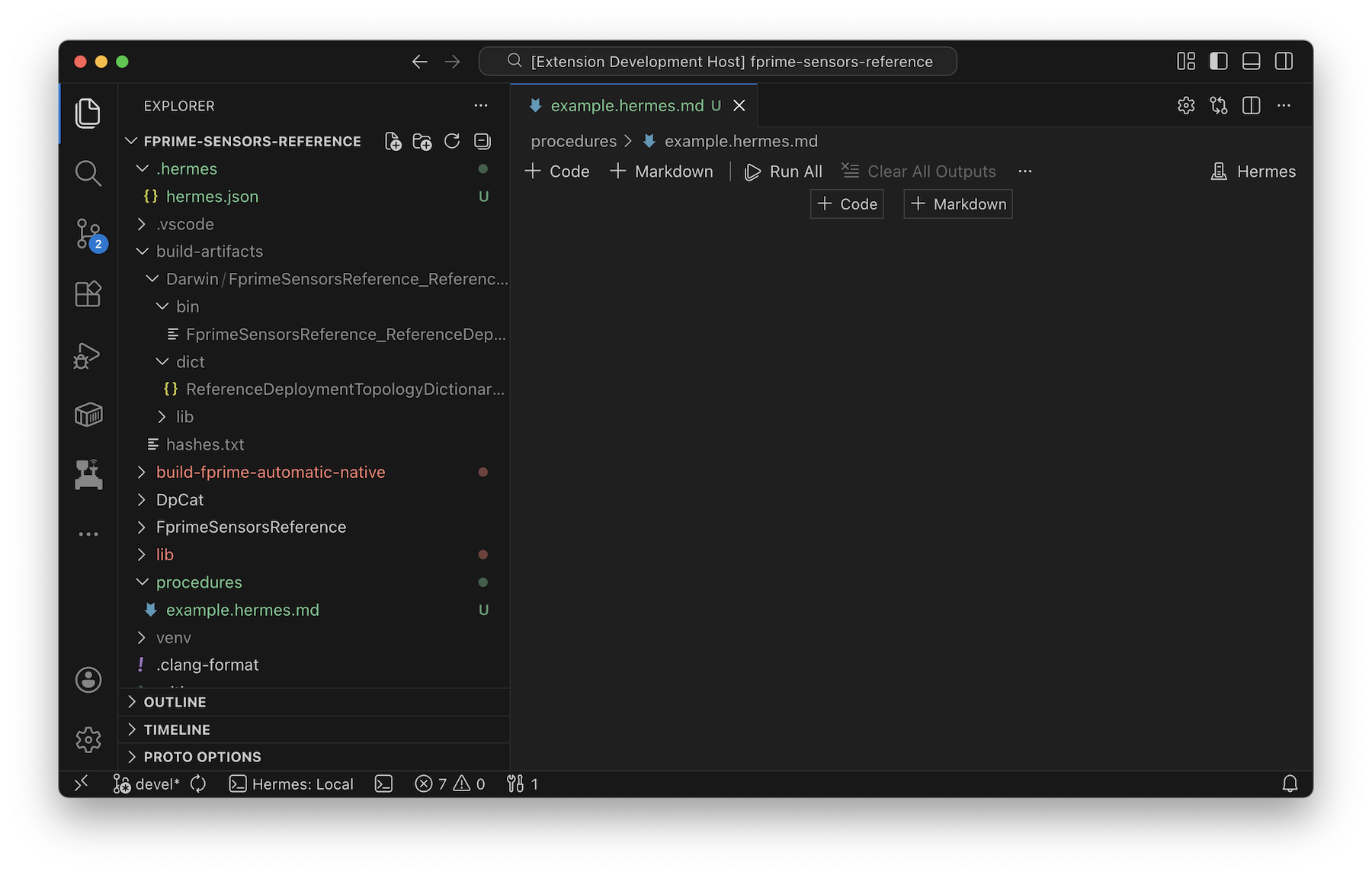1372x875 pixels.
Task: Toggle the secondary sidebar visibility
Action: pyautogui.click(x=1284, y=62)
